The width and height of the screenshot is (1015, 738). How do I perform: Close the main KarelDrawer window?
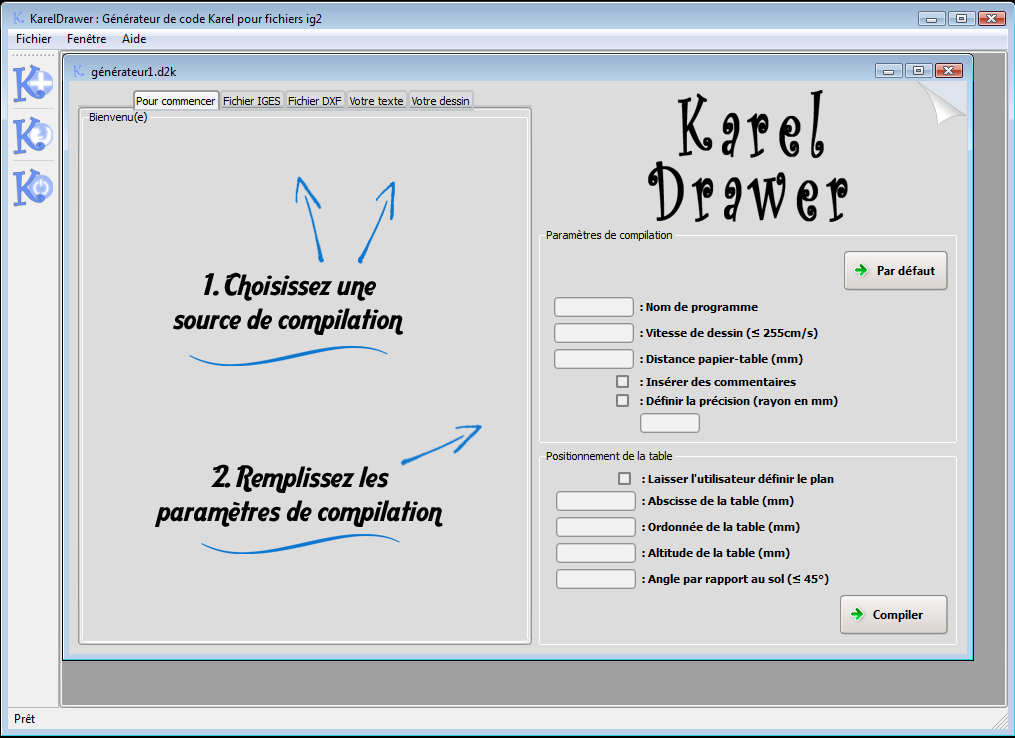[992, 19]
